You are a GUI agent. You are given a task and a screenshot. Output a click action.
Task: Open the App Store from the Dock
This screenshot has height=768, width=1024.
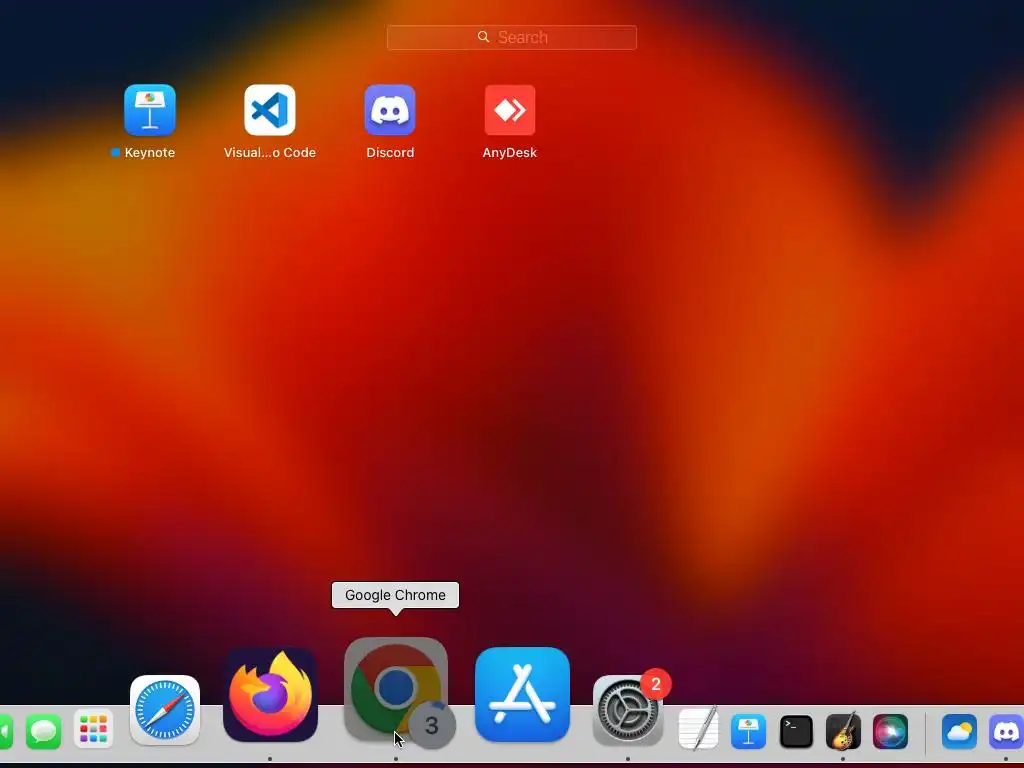522,695
